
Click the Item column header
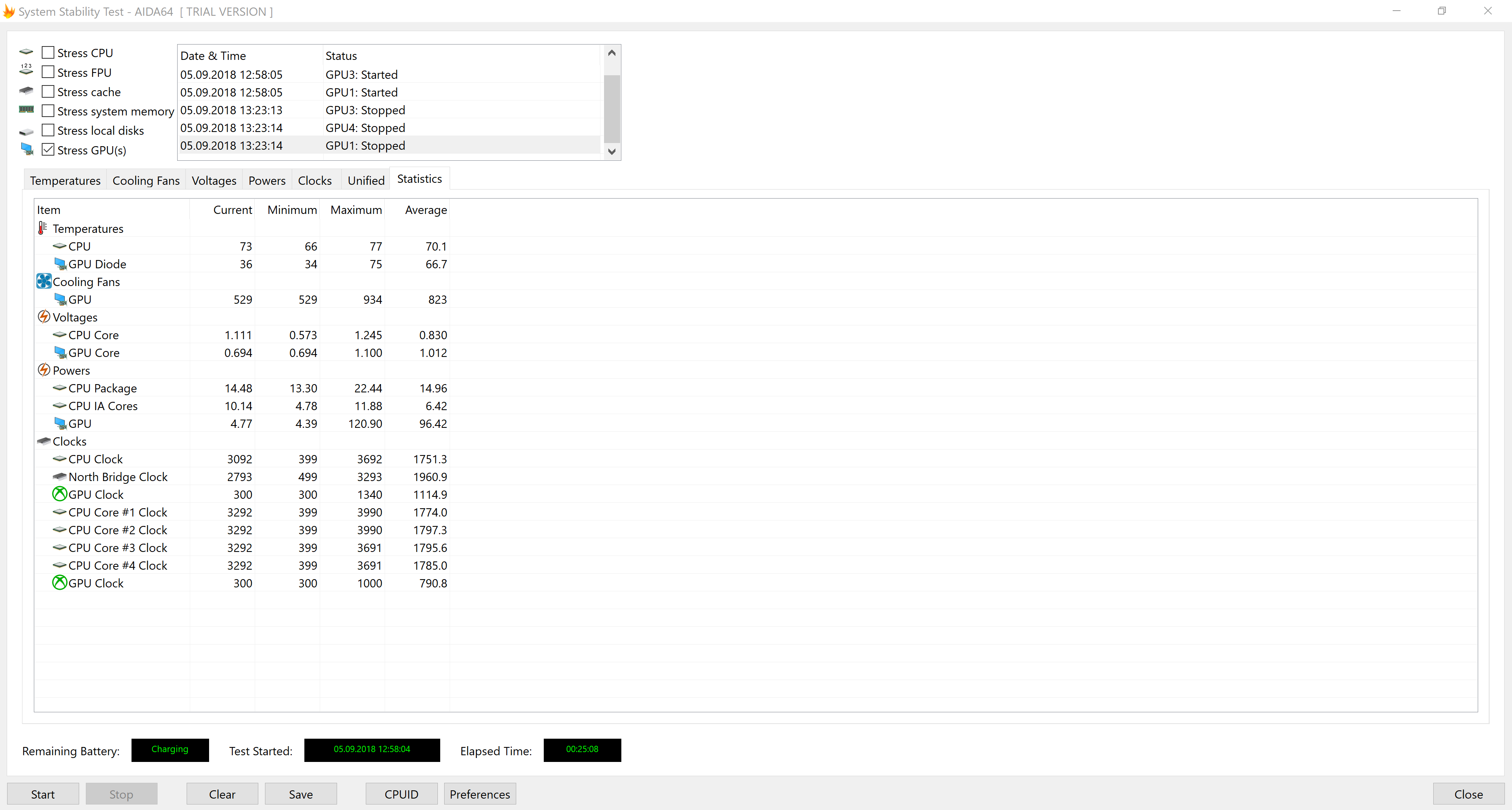pyautogui.click(x=111, y=210)
